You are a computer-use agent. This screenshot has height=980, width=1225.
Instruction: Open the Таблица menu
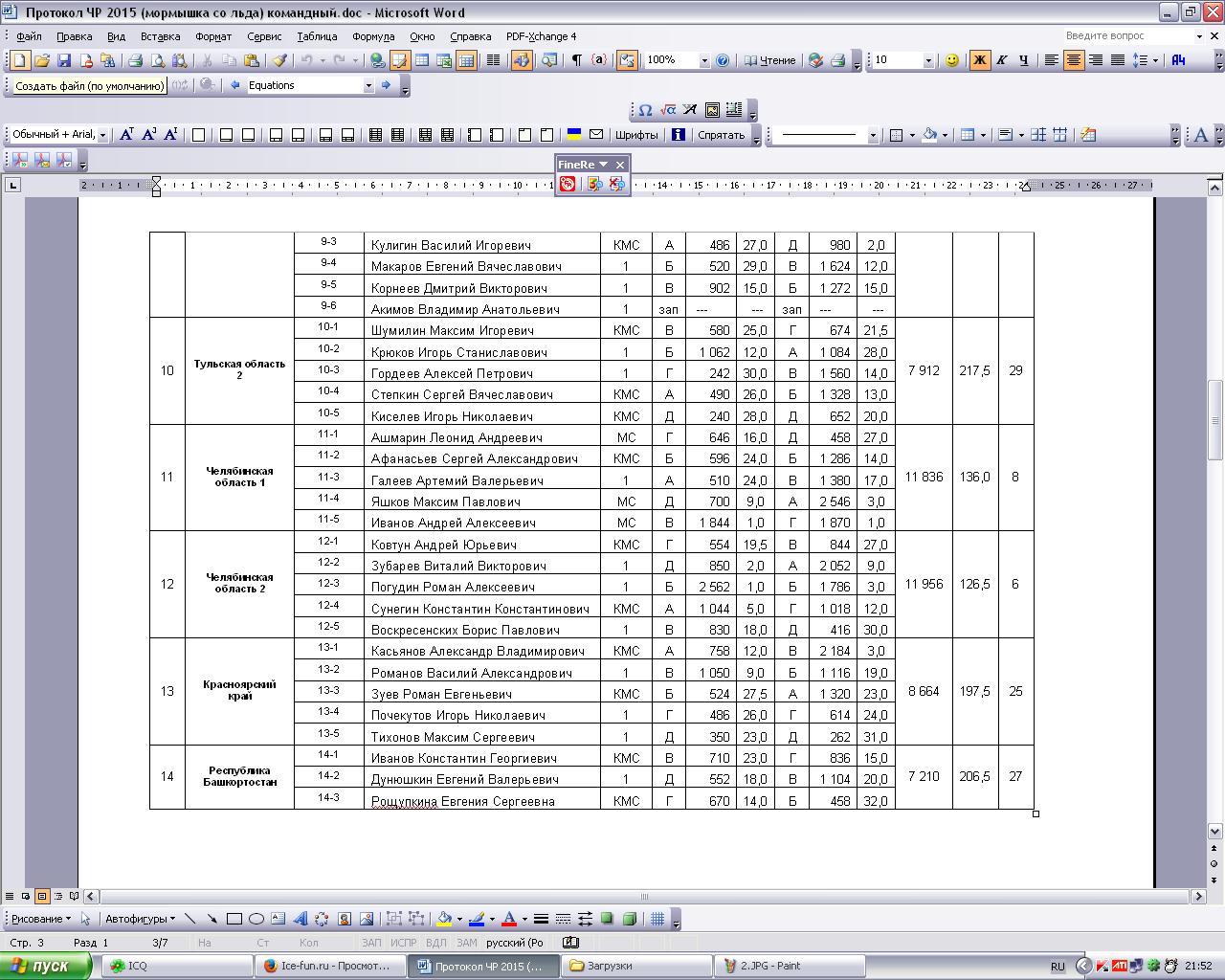pos(316,36)
